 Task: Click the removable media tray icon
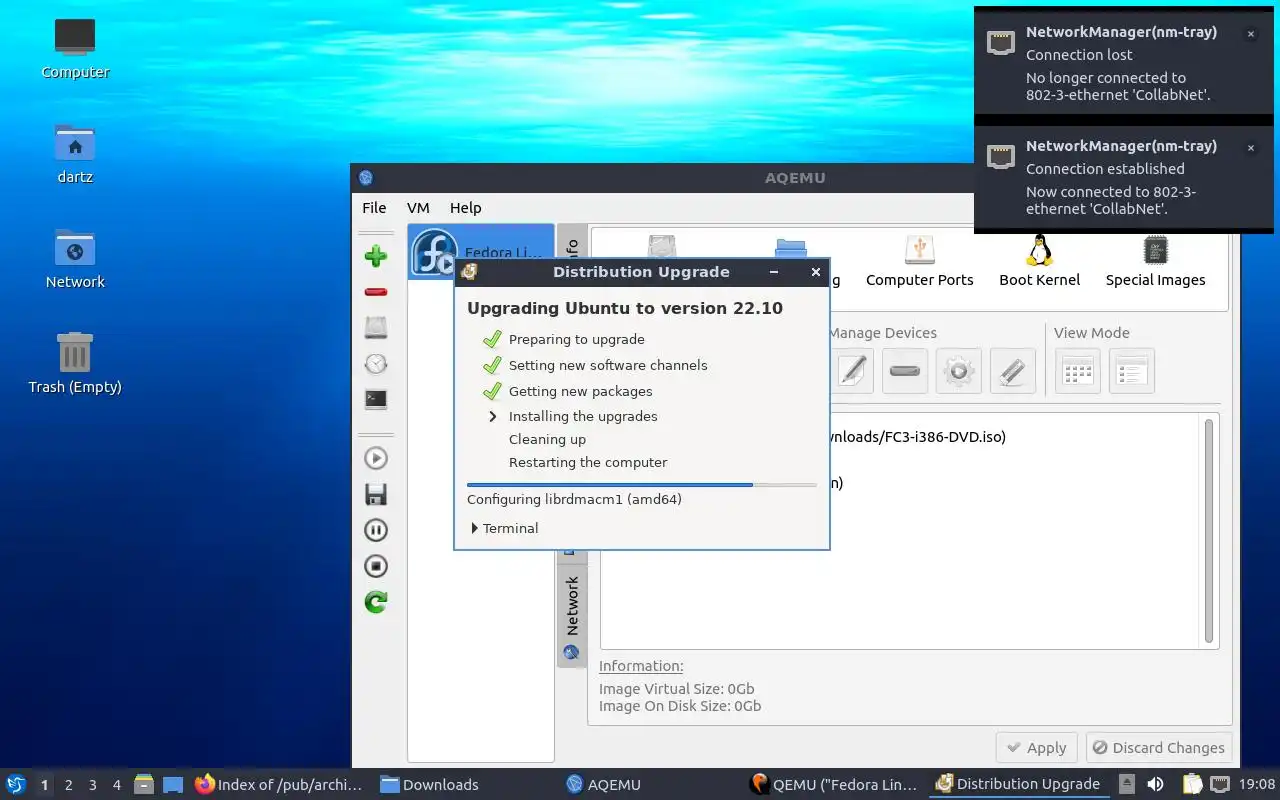click(x=1127, y=784)
